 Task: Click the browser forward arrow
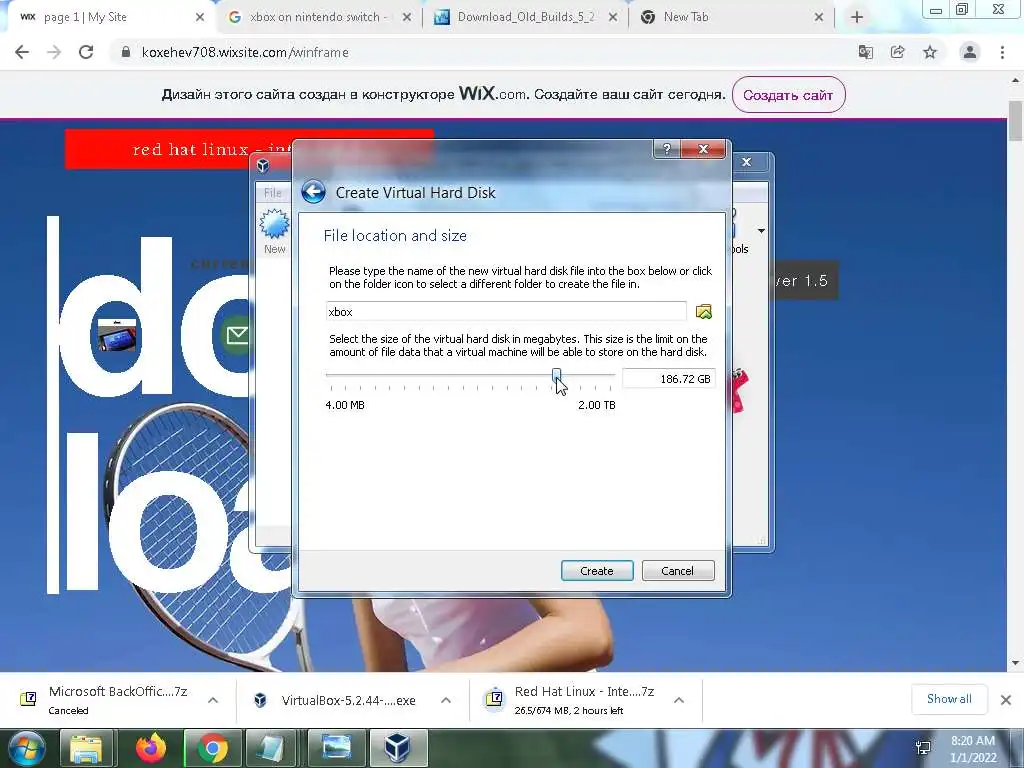[x=54, y=52]
